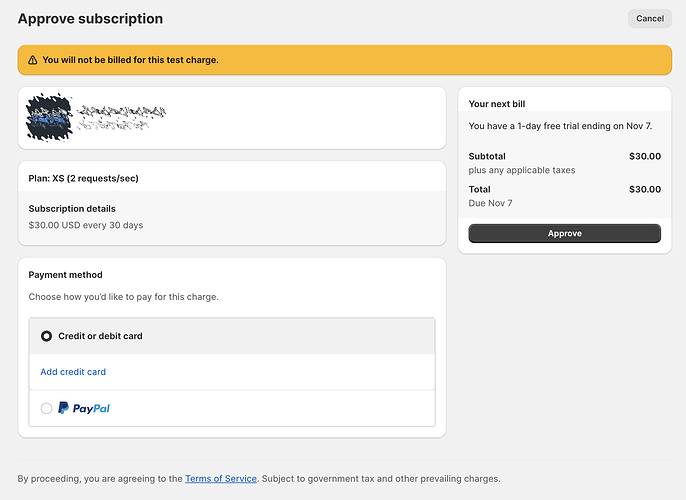Viewport: 686px width, 500px height.
Task: Click the "Approve subscription" page title
Action: click(x=90, y=19)
